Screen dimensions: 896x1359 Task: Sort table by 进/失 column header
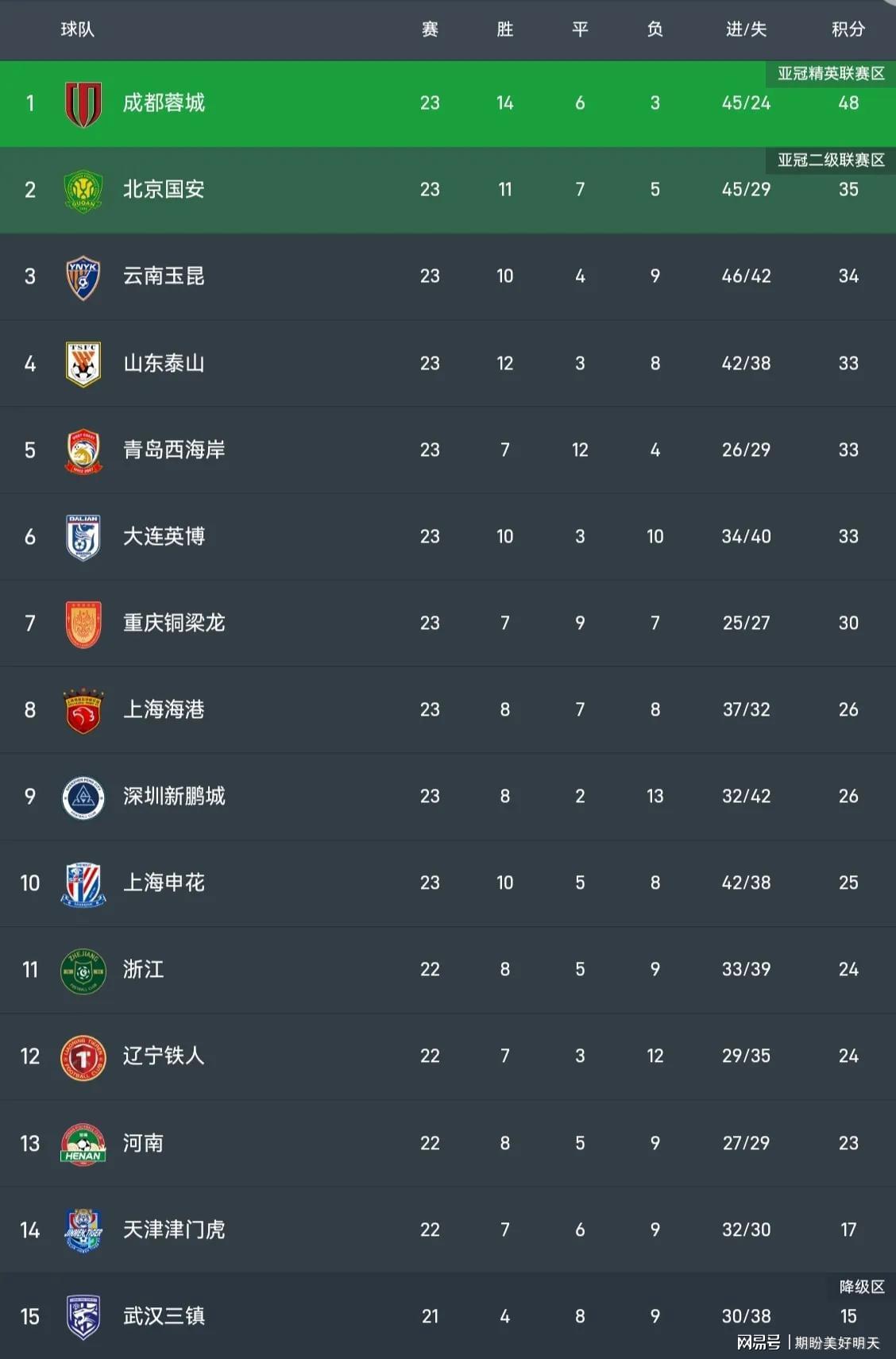(x=746, y=29)
